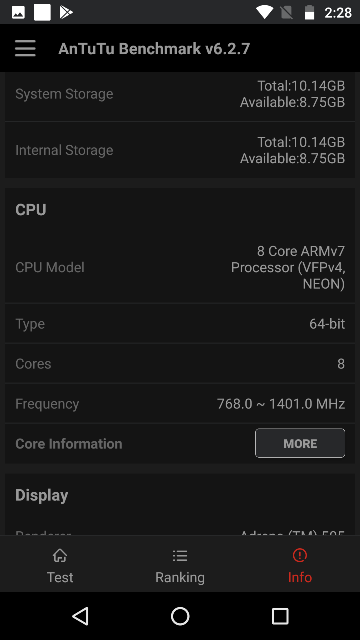Tap the Android back navigation button
This screenshot has height=640, width=360.
pyautogui.click(x=80, y=616)
